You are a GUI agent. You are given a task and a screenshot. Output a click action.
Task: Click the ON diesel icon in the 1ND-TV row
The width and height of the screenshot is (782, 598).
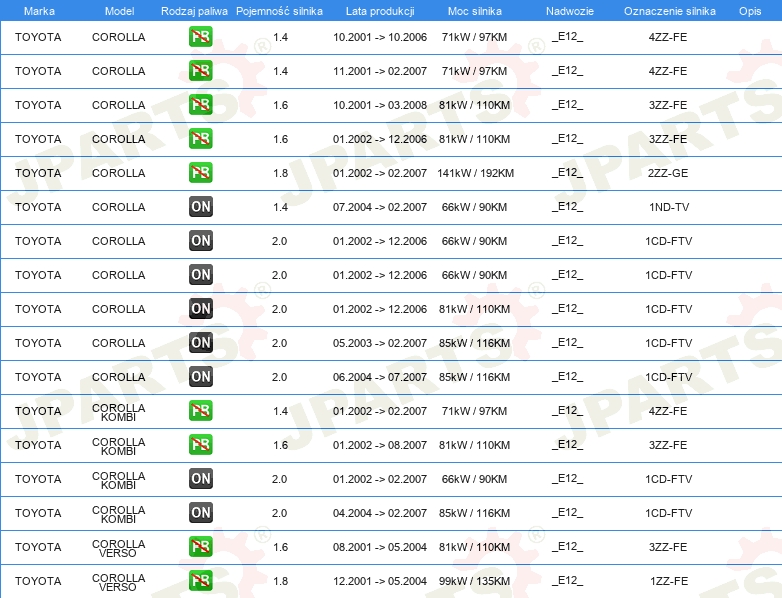click(x=200, y=206)
